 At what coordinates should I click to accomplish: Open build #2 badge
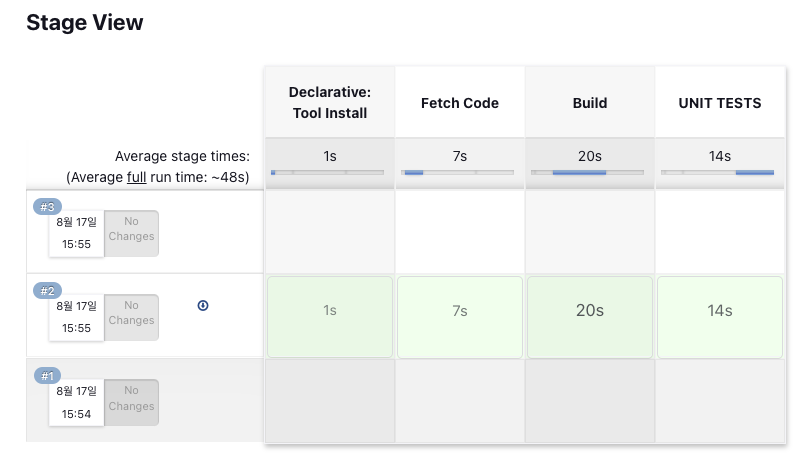click(47, 290)
